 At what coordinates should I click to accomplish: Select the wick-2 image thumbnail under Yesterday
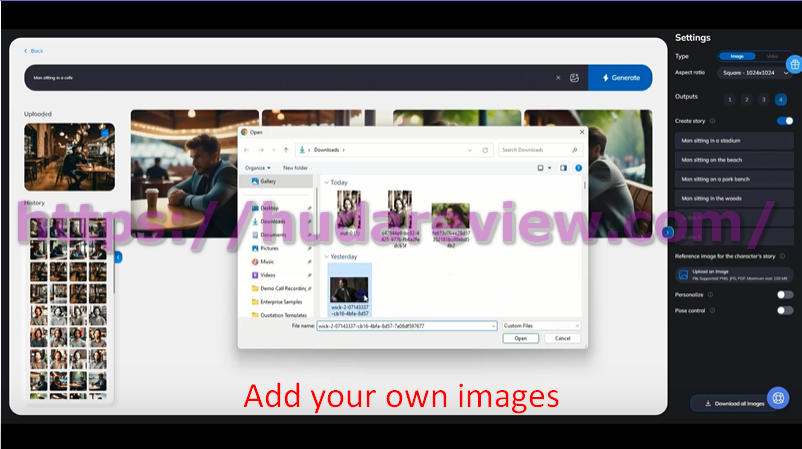[349, 288]
